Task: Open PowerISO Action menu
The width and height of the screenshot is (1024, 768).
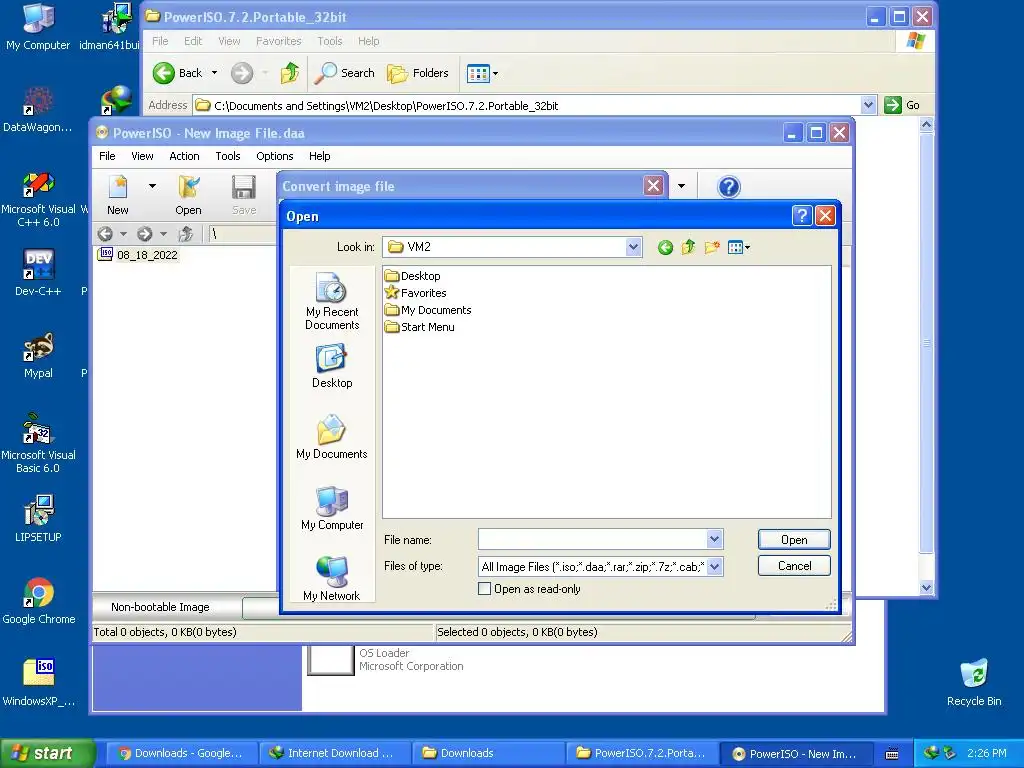Action: [x=184, y=156]
